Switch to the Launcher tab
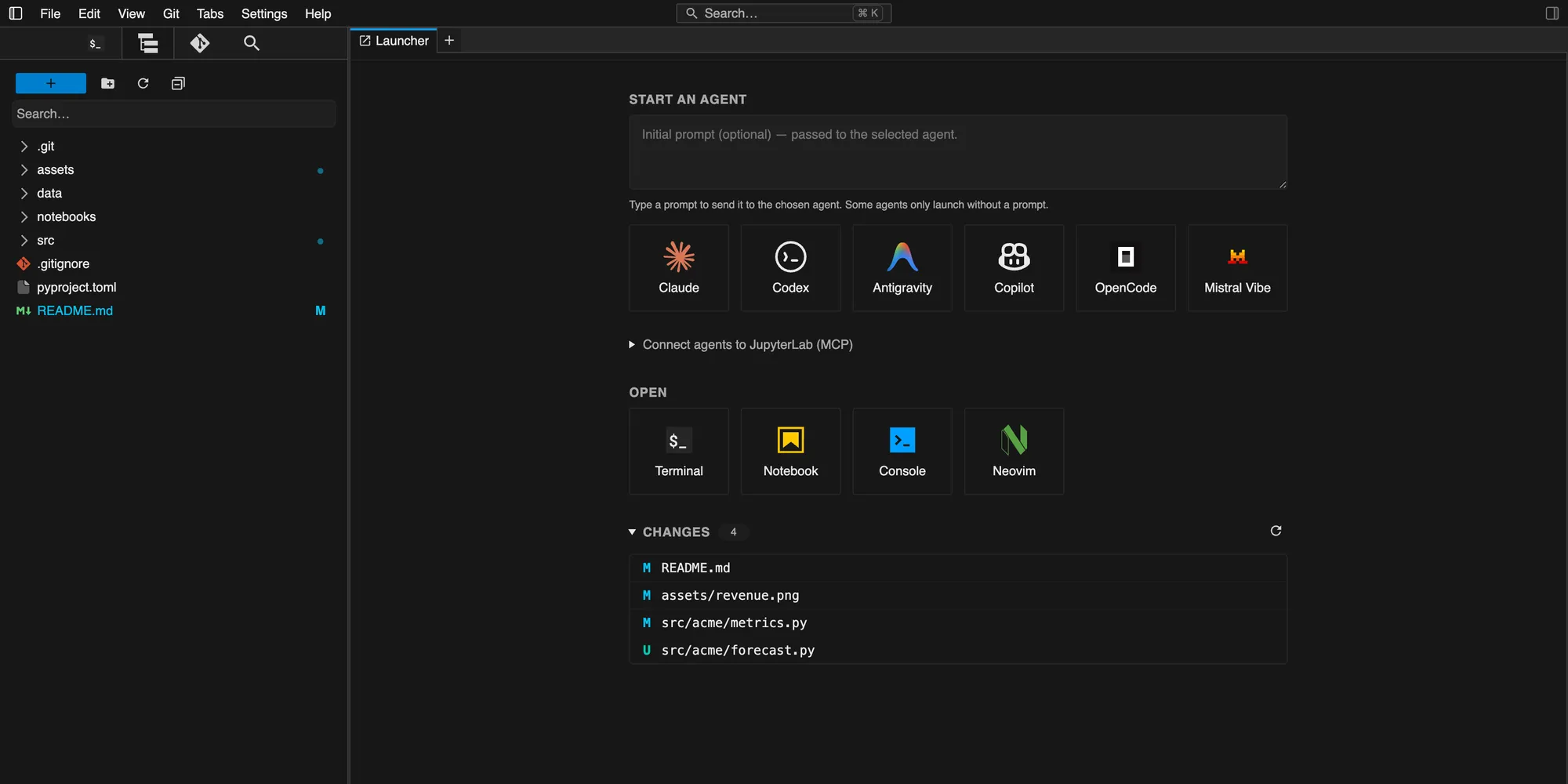Screen dimensions: 1568x784 [394, 41]
